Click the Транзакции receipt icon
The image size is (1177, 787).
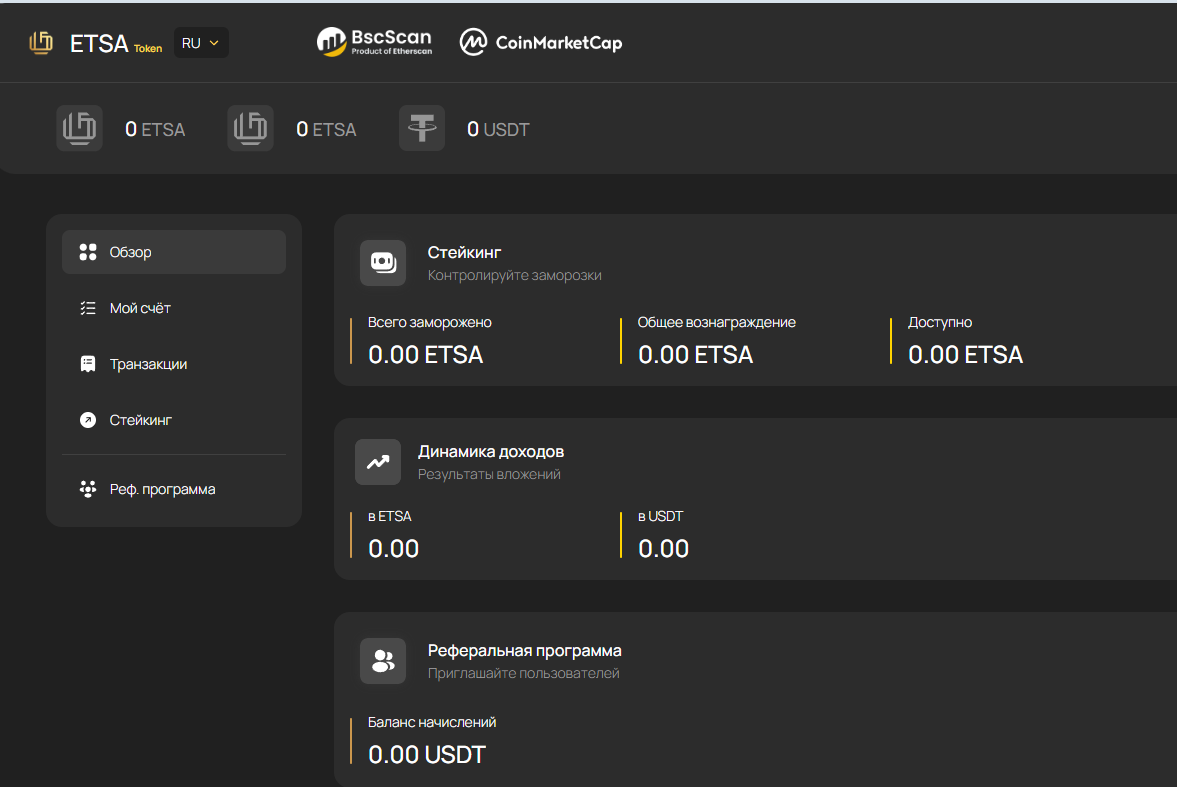point(88,364)
